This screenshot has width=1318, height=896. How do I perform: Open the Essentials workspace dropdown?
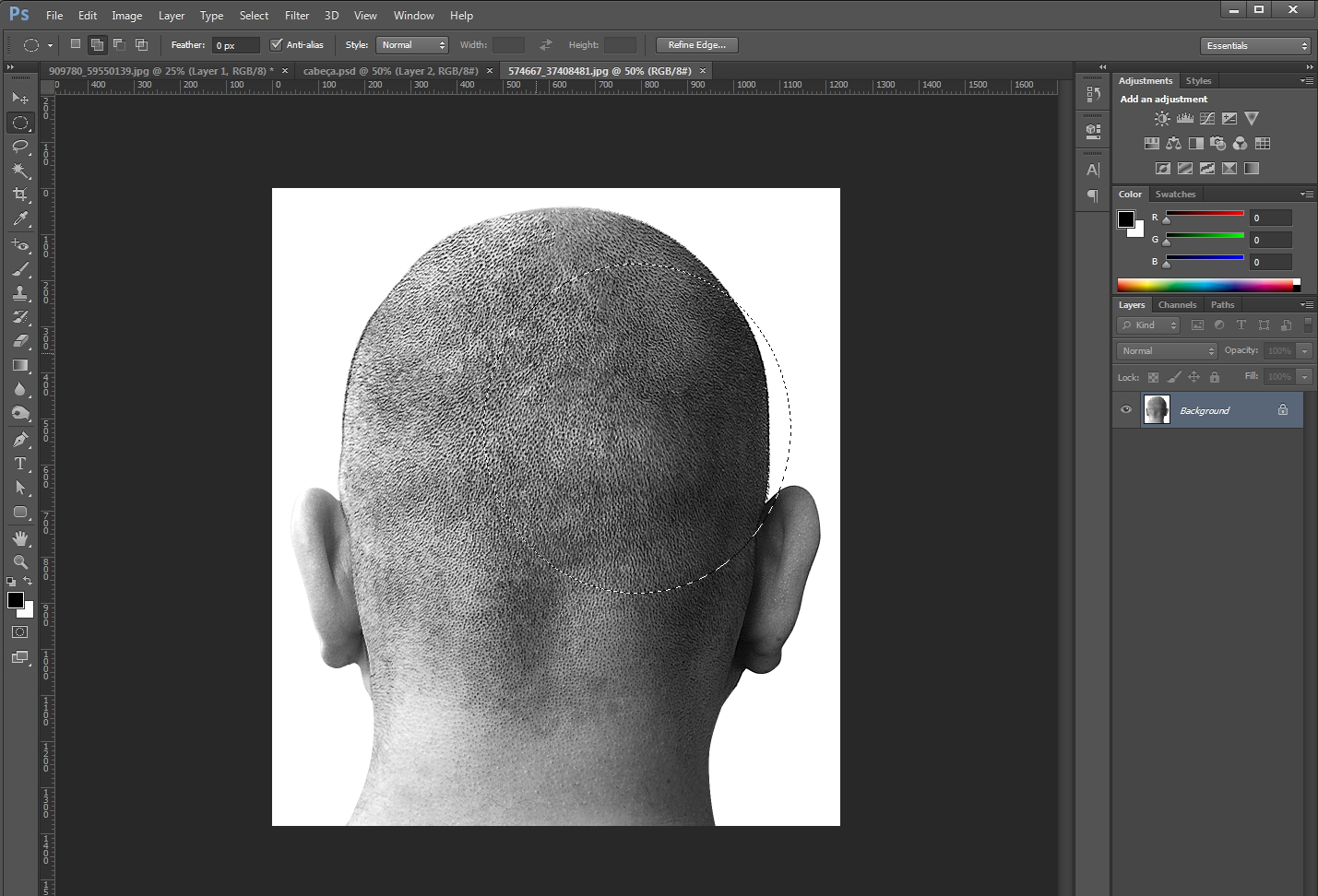[x=1255, y=45]
